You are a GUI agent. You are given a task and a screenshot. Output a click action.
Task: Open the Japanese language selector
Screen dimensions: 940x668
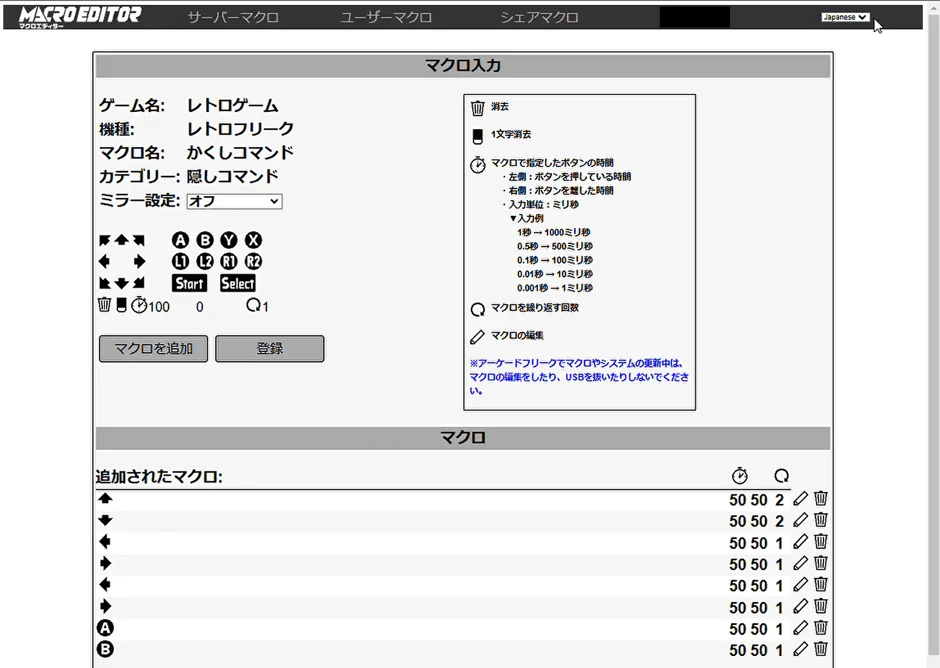tap(845, 17)
